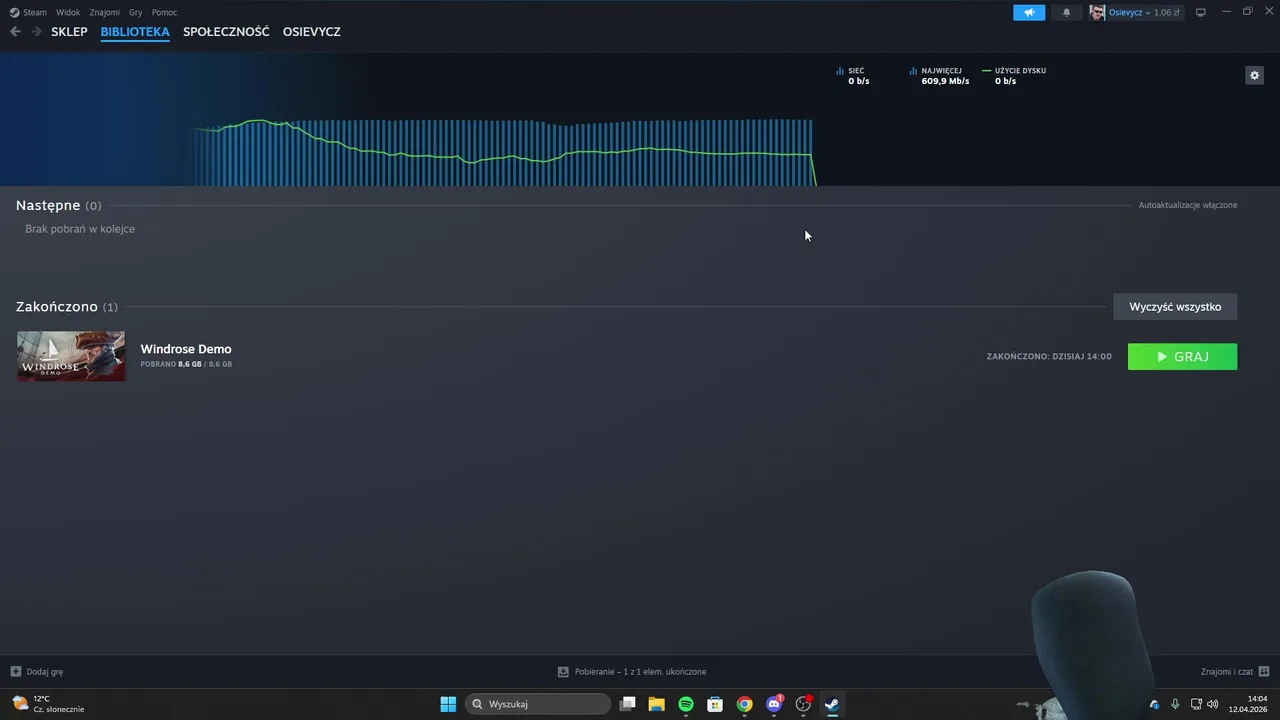
Task: Open the Widok menu
Action: (68, 12)
